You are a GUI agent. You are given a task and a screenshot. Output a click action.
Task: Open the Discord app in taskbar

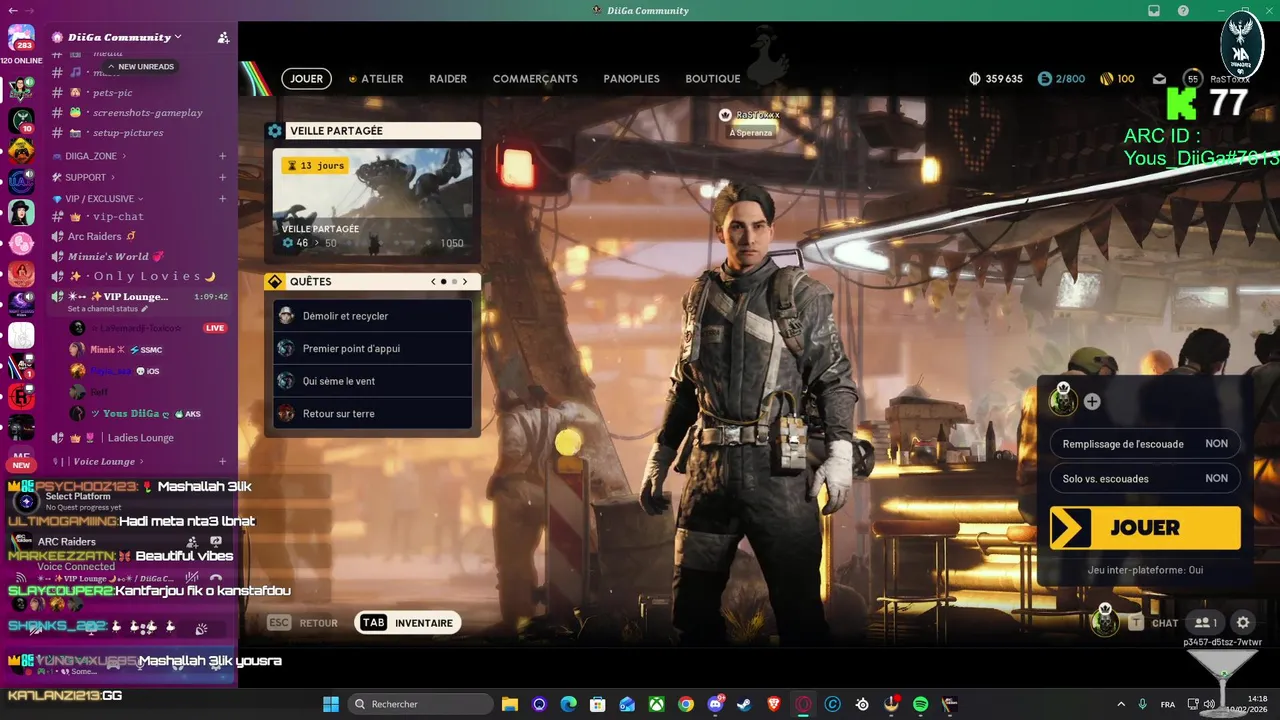click(715, 704)
